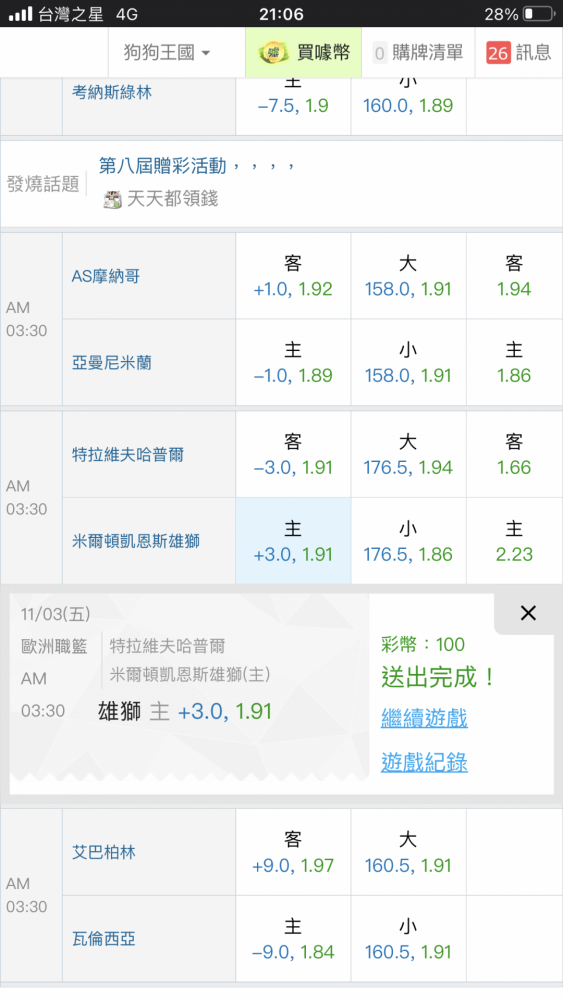Open the 瓦倫西亞 team link
Viewport: 563px width, 1000px height.
104,939
